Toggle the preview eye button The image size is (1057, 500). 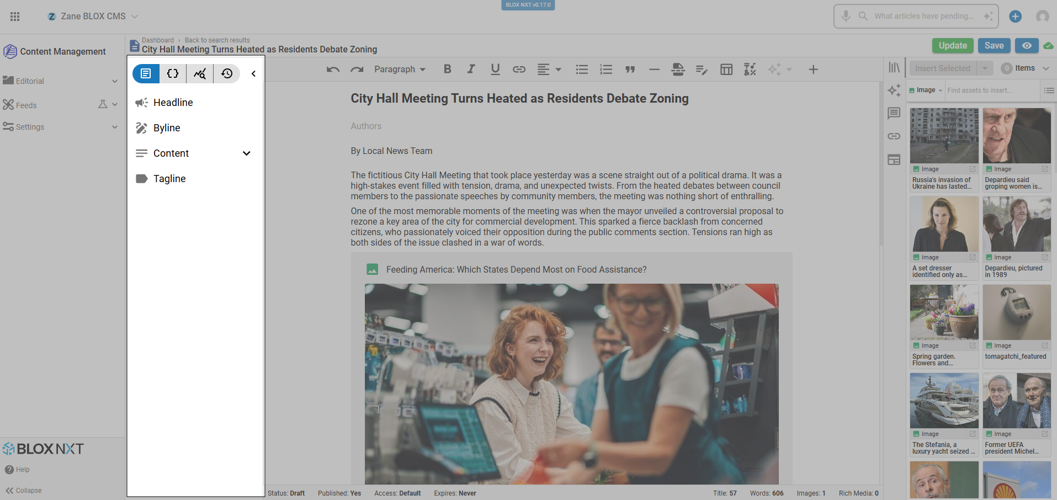1027,45
